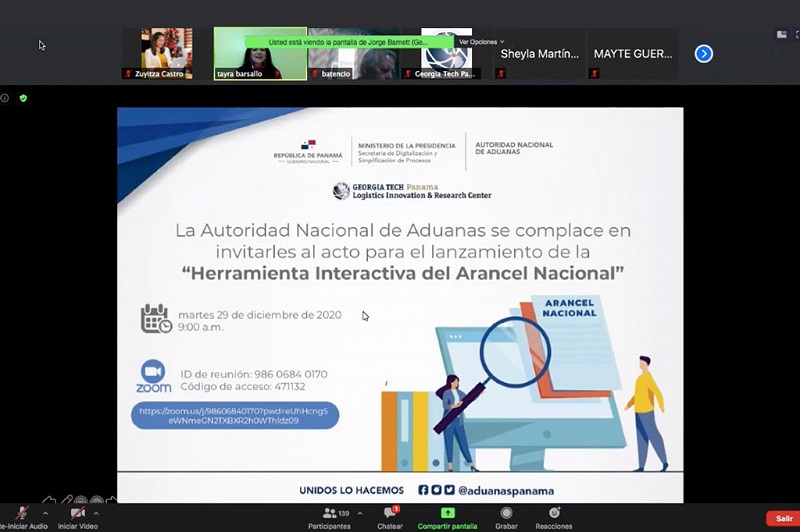Expand caret beside the participants count
The width and height of the screenshot is (800, 532).
360,513
